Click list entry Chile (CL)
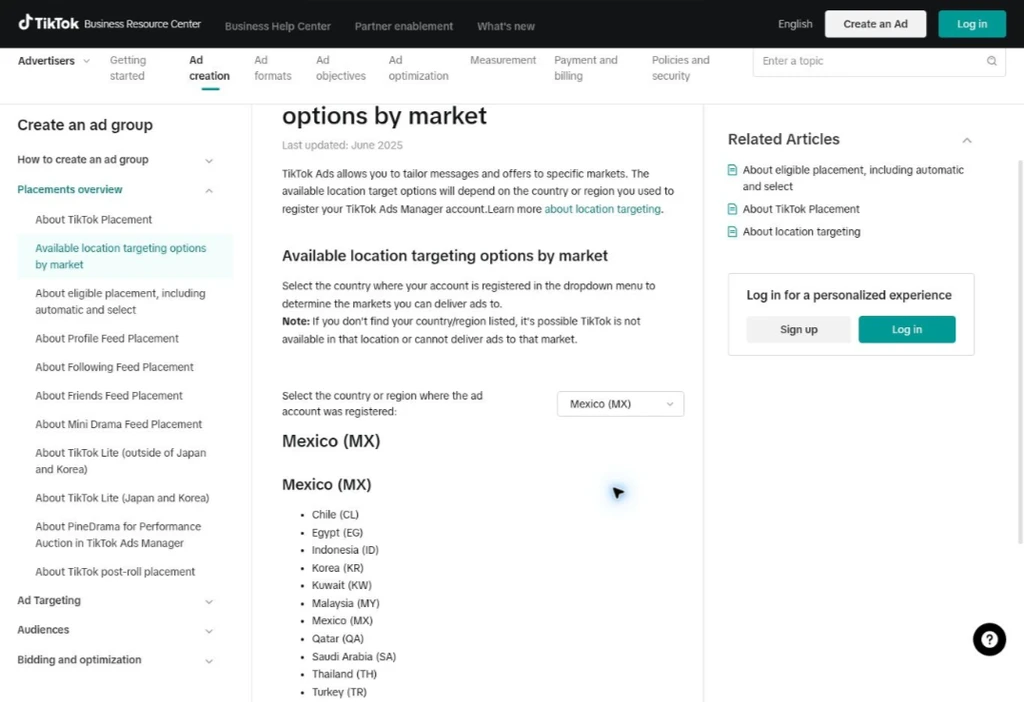The image size is (1024, 702). (335, 515)
